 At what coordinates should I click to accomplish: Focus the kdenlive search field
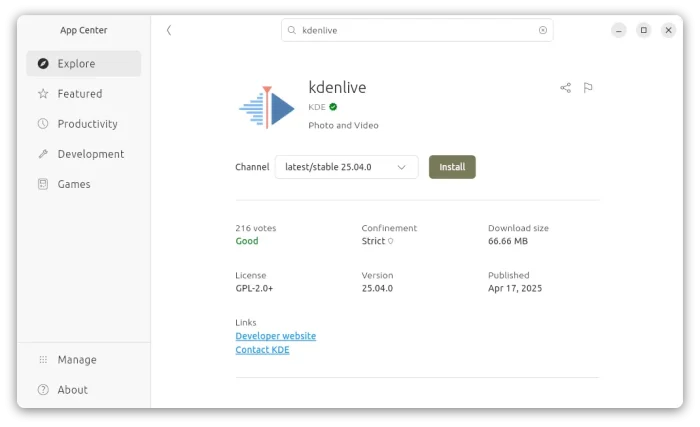click(x=417, y=30)
